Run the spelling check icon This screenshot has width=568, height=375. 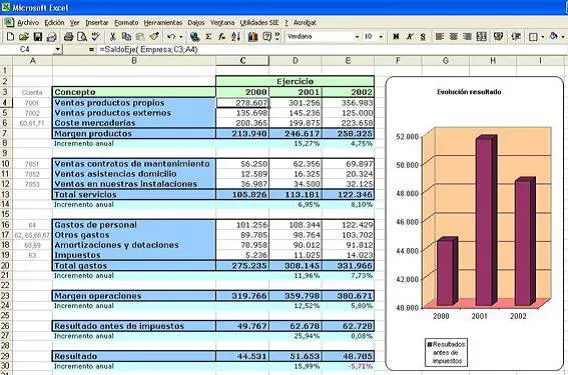click(95, 37)
